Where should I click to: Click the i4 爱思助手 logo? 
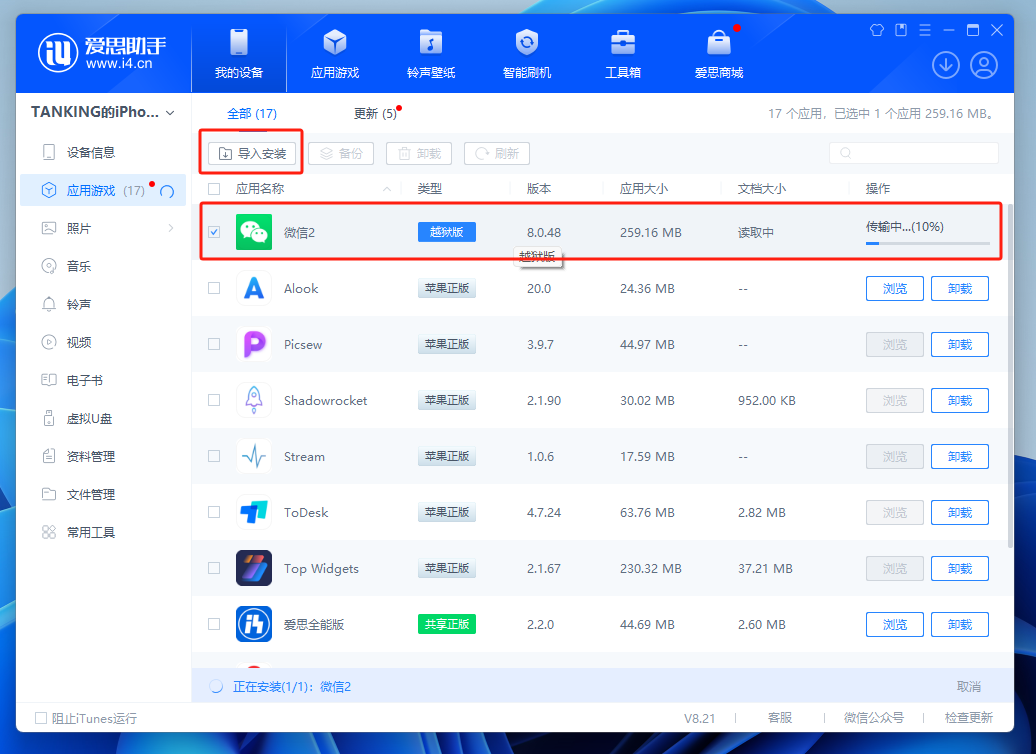[102, 53]
